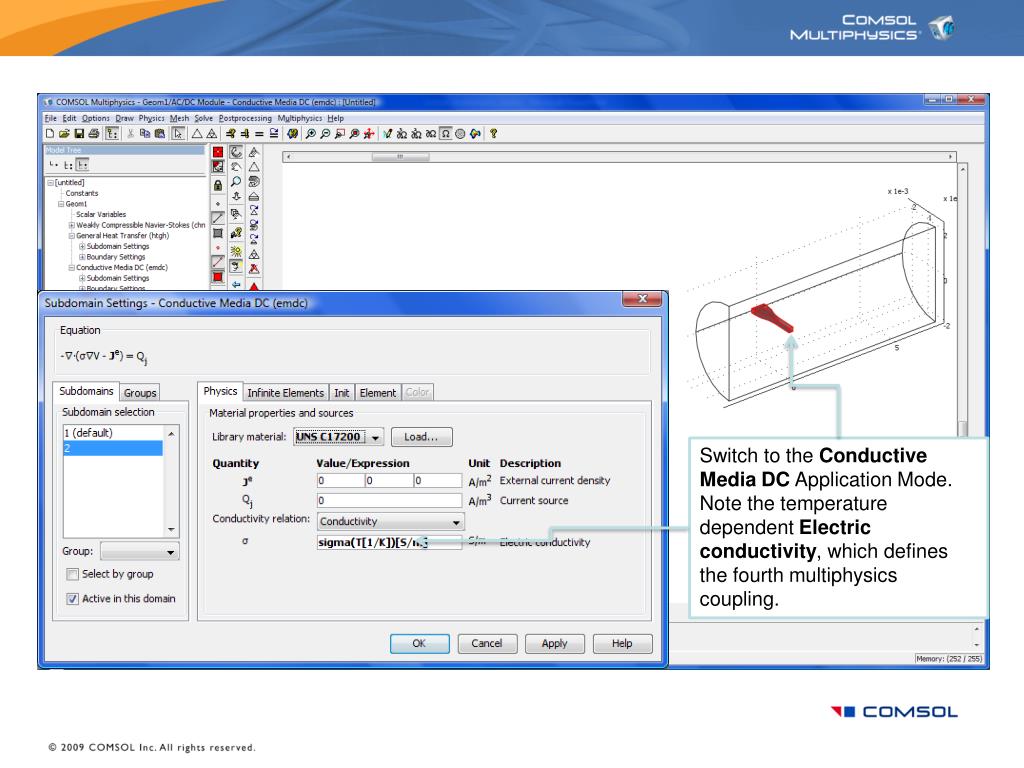1024x768 pixels.
Task: Collapse the Conductive Media DC (emdc) node
Action: [71, 268]
